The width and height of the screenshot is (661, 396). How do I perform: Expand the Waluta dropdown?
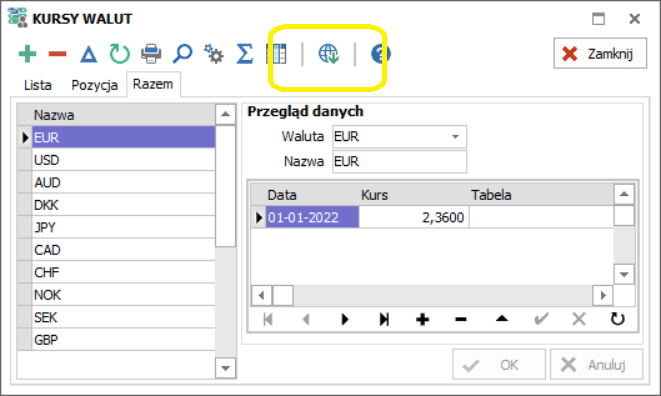(455, 137)
